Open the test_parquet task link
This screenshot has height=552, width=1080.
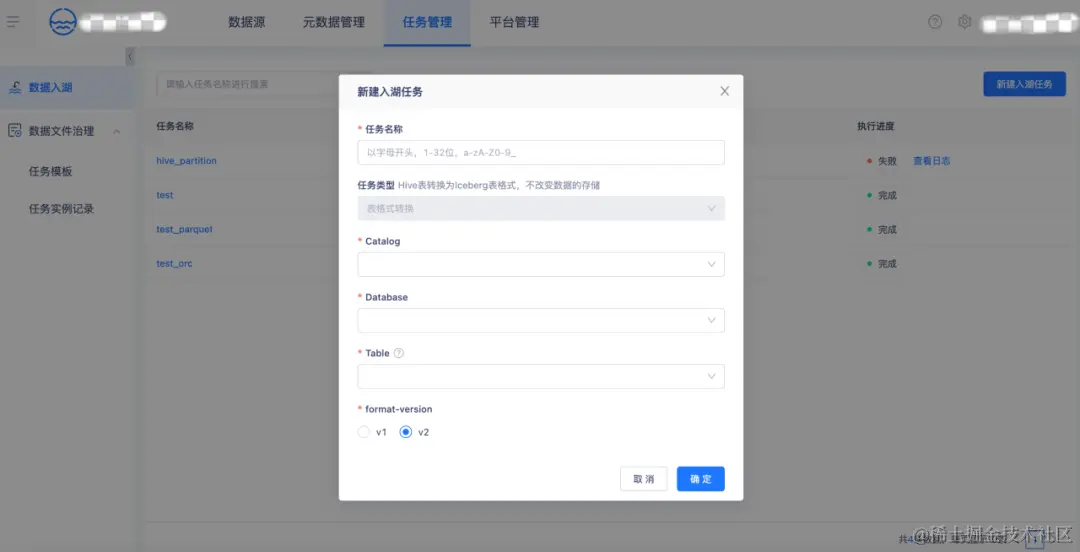185,229
